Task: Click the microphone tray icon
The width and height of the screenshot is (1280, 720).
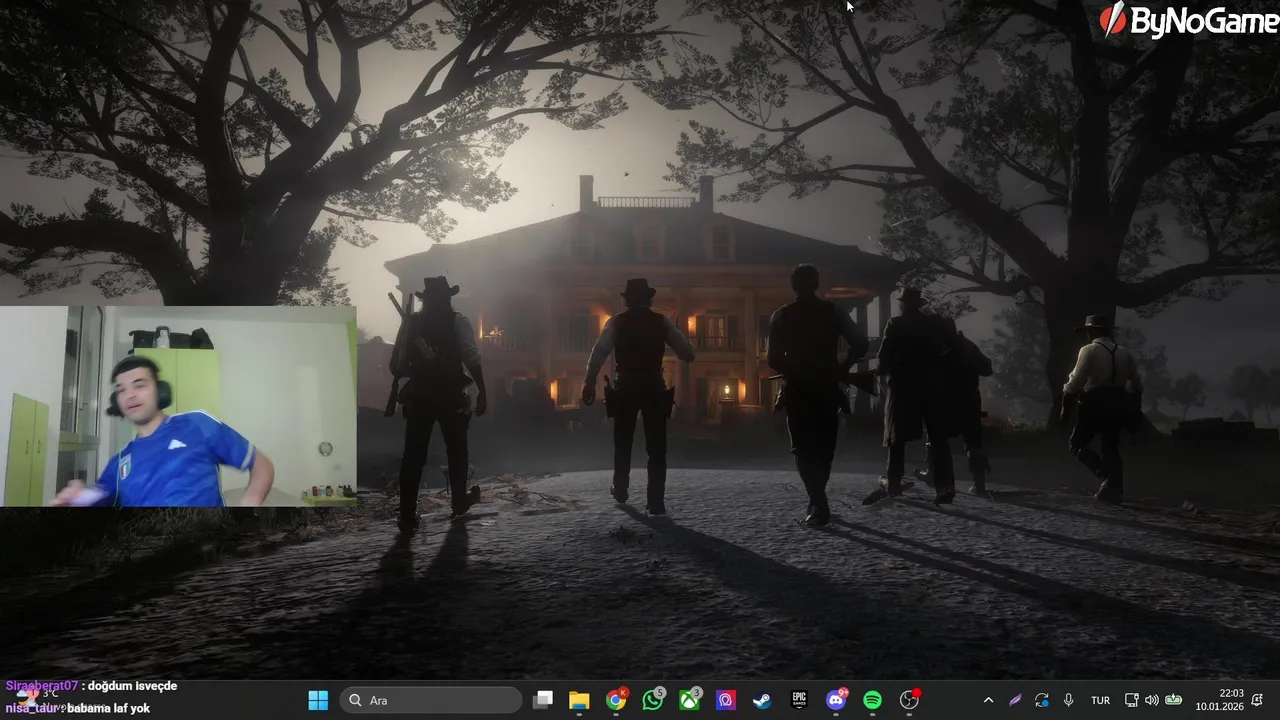Action: coord(1069,700)
